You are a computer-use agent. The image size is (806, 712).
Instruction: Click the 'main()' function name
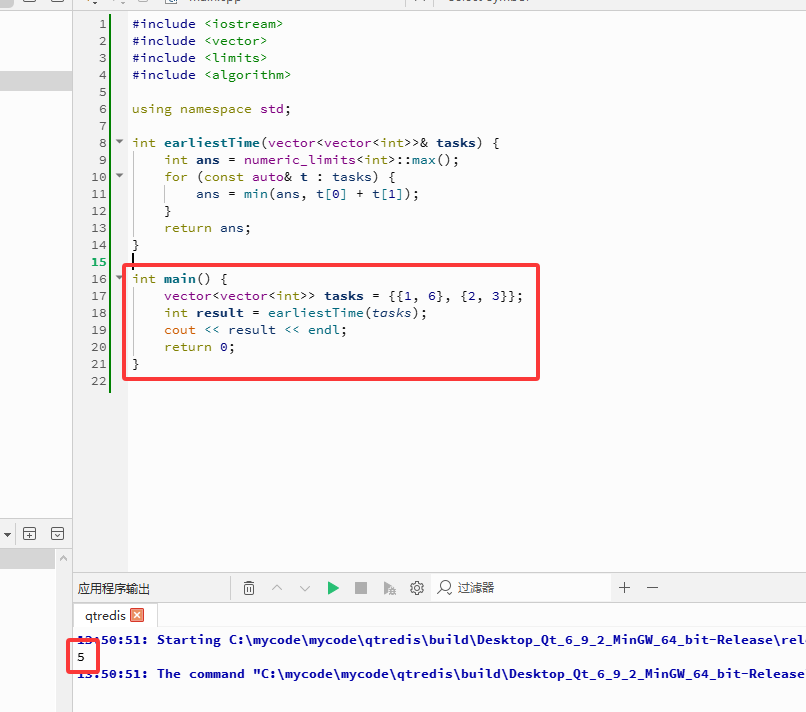coord(187,279)
